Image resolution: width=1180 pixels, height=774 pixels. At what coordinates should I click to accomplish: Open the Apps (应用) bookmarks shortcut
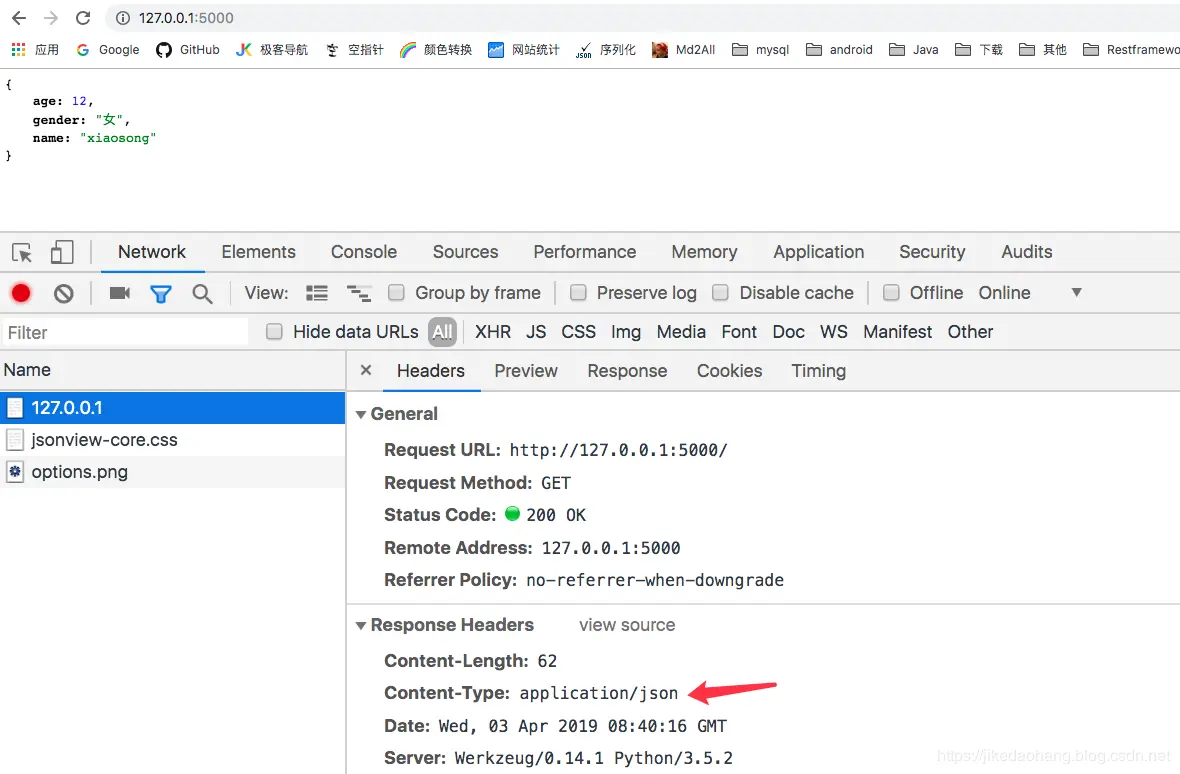[35, 50]
